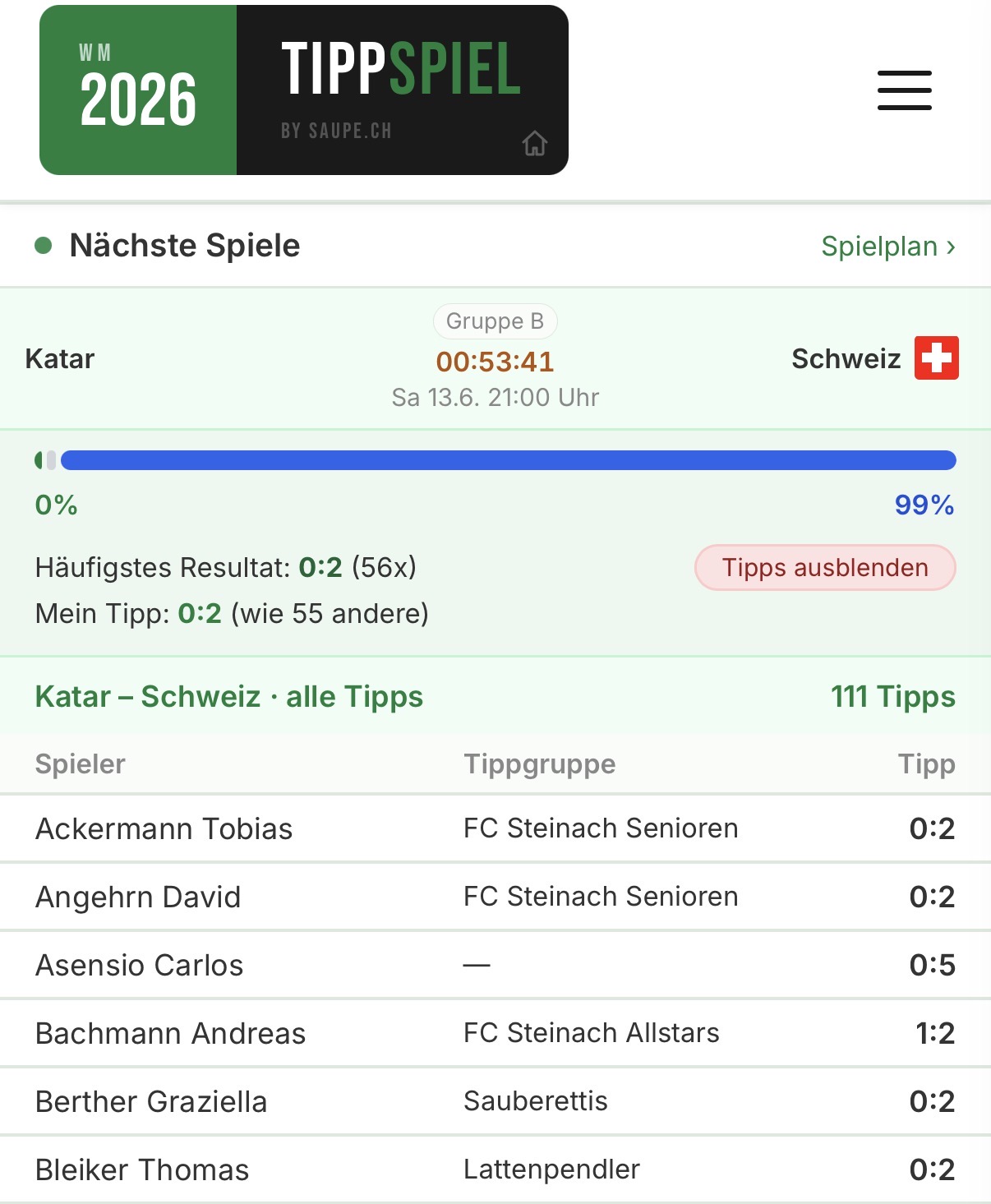The width and height of the screenshot is (991, 1204).
Task: Sort by Spieler column header
Action: pos(81,763)
